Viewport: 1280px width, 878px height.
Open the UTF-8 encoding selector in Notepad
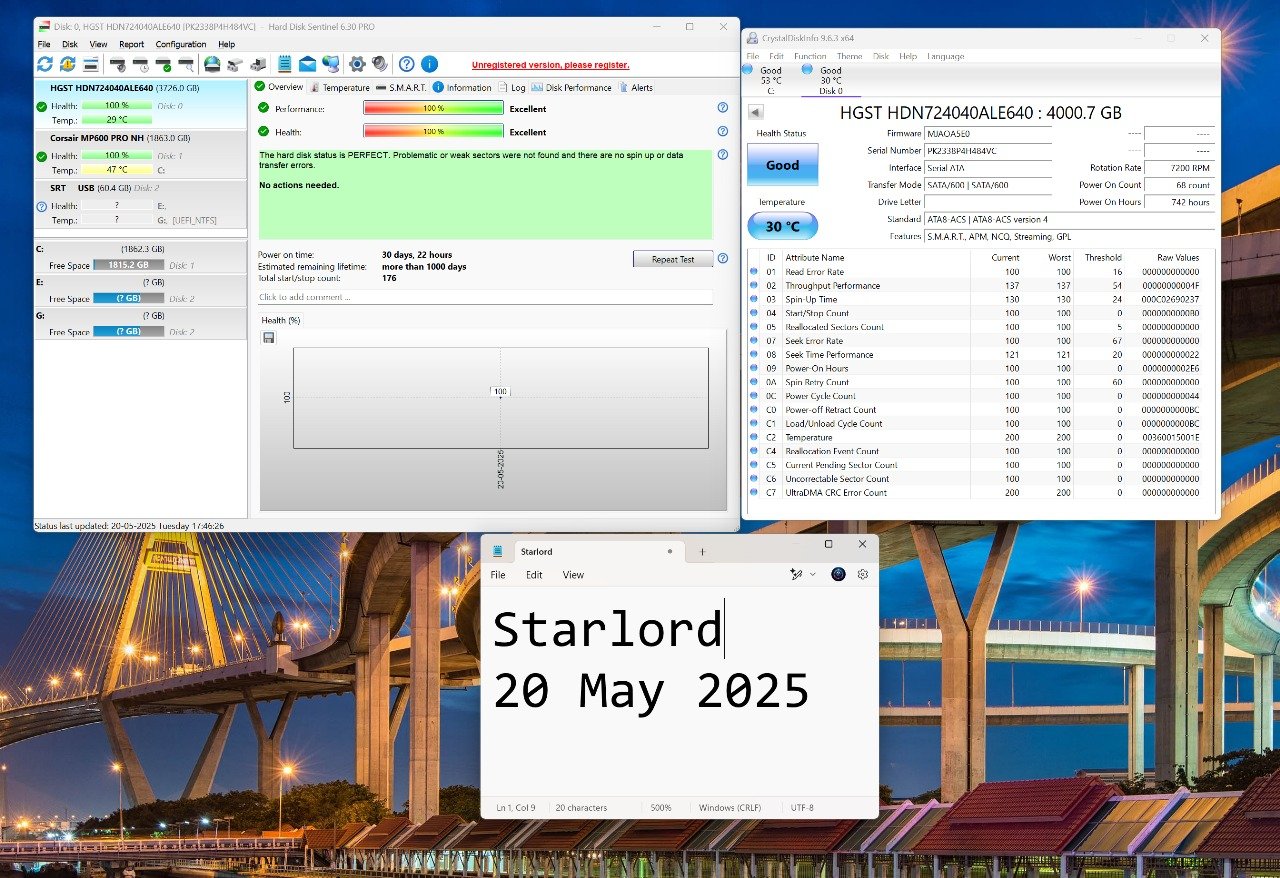(x=802, y=808)
